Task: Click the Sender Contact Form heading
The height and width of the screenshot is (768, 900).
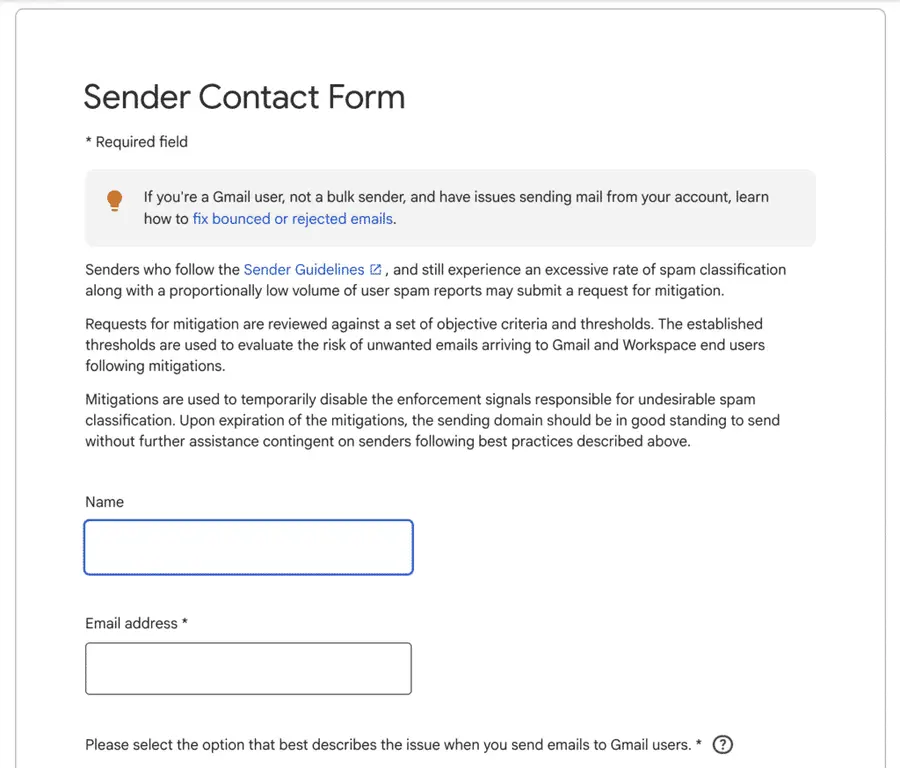Action: (x=243, y=96)
